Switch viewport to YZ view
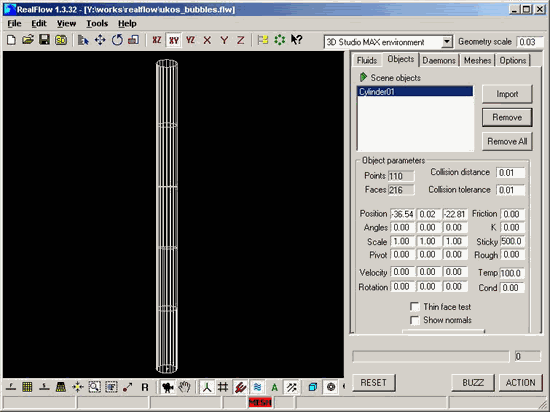550x412 pixels. click(x=190, y=40)
